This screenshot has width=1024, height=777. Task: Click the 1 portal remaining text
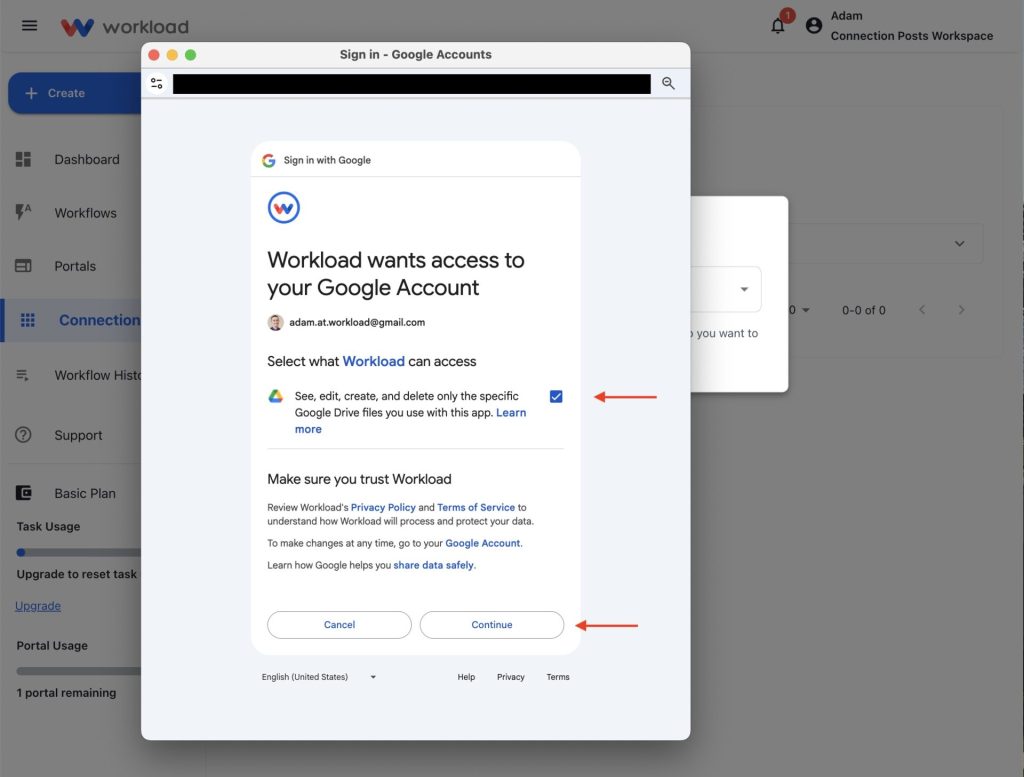[66, 693]
